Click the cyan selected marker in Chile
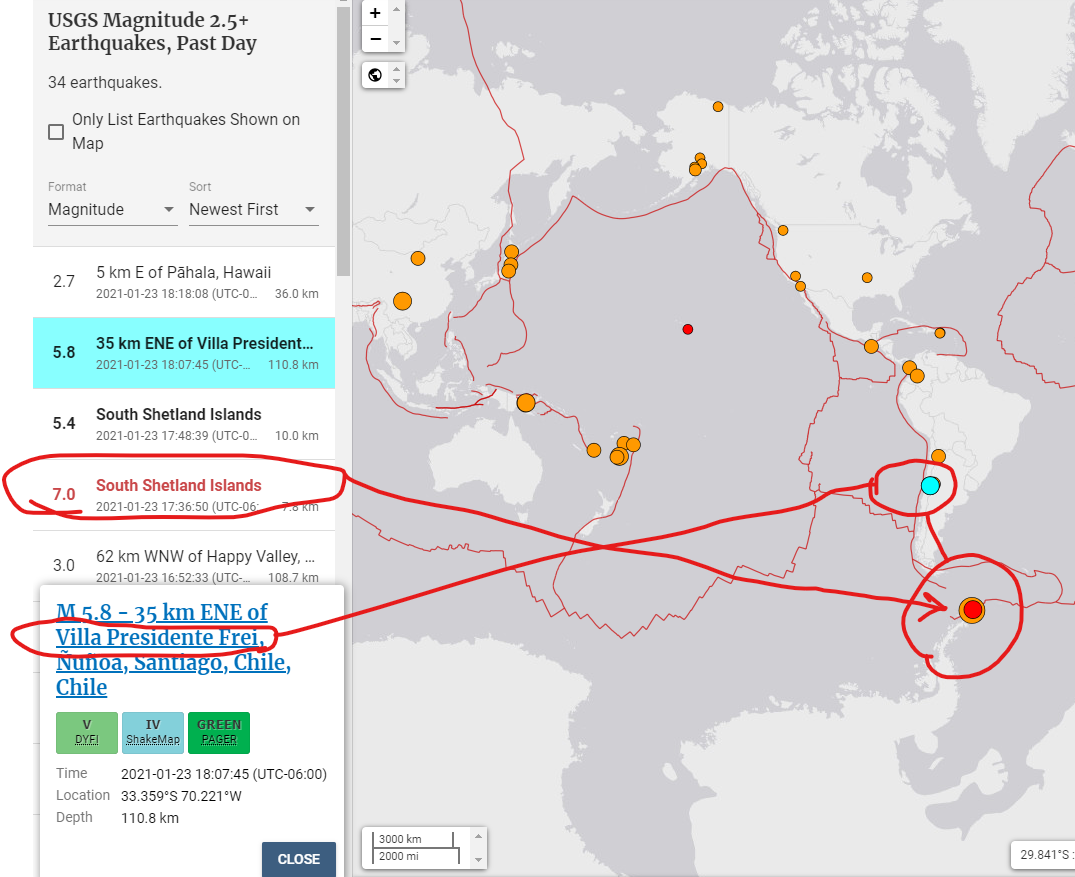1075x877 pixels. pyautogui.click(x=930, y=485)
